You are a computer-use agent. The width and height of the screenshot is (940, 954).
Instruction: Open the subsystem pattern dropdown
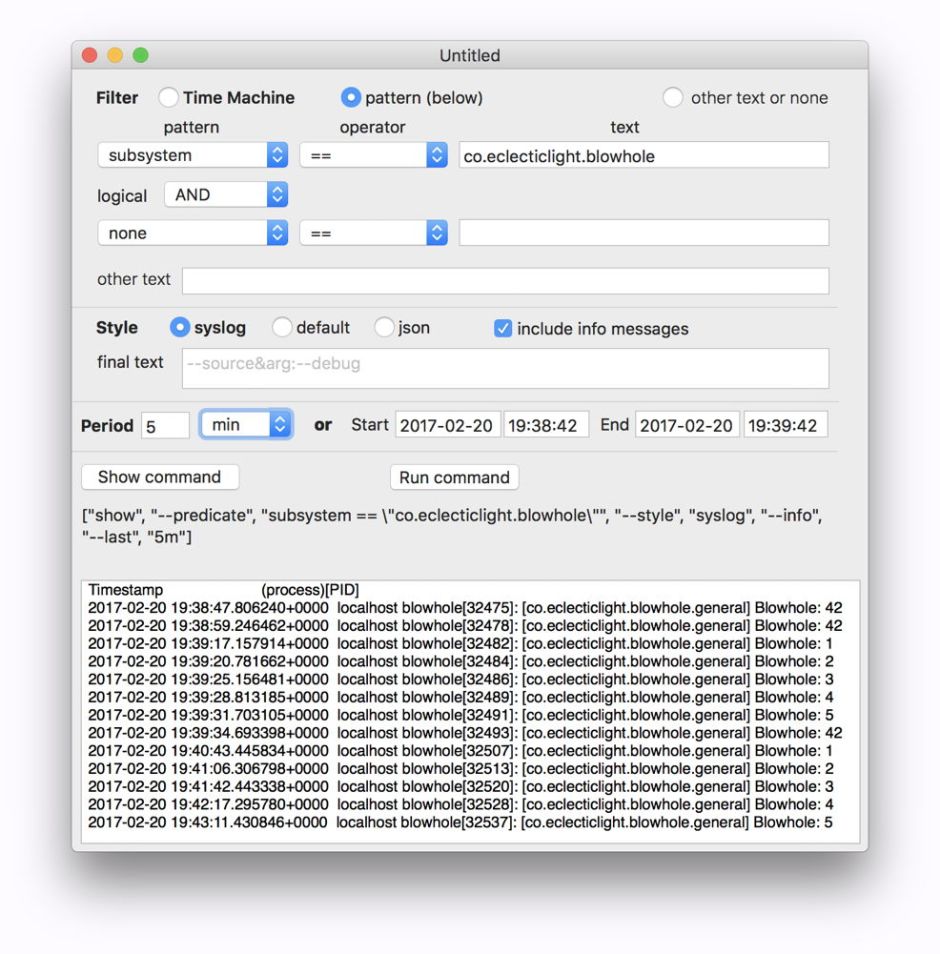point(192,155)
